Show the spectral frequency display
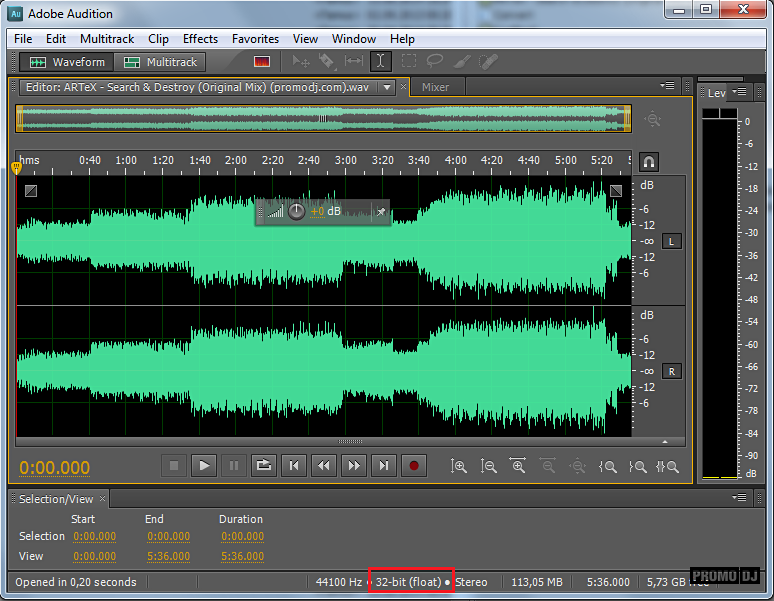774x601 pixels. pyautogui.click(x=262, y=62)
